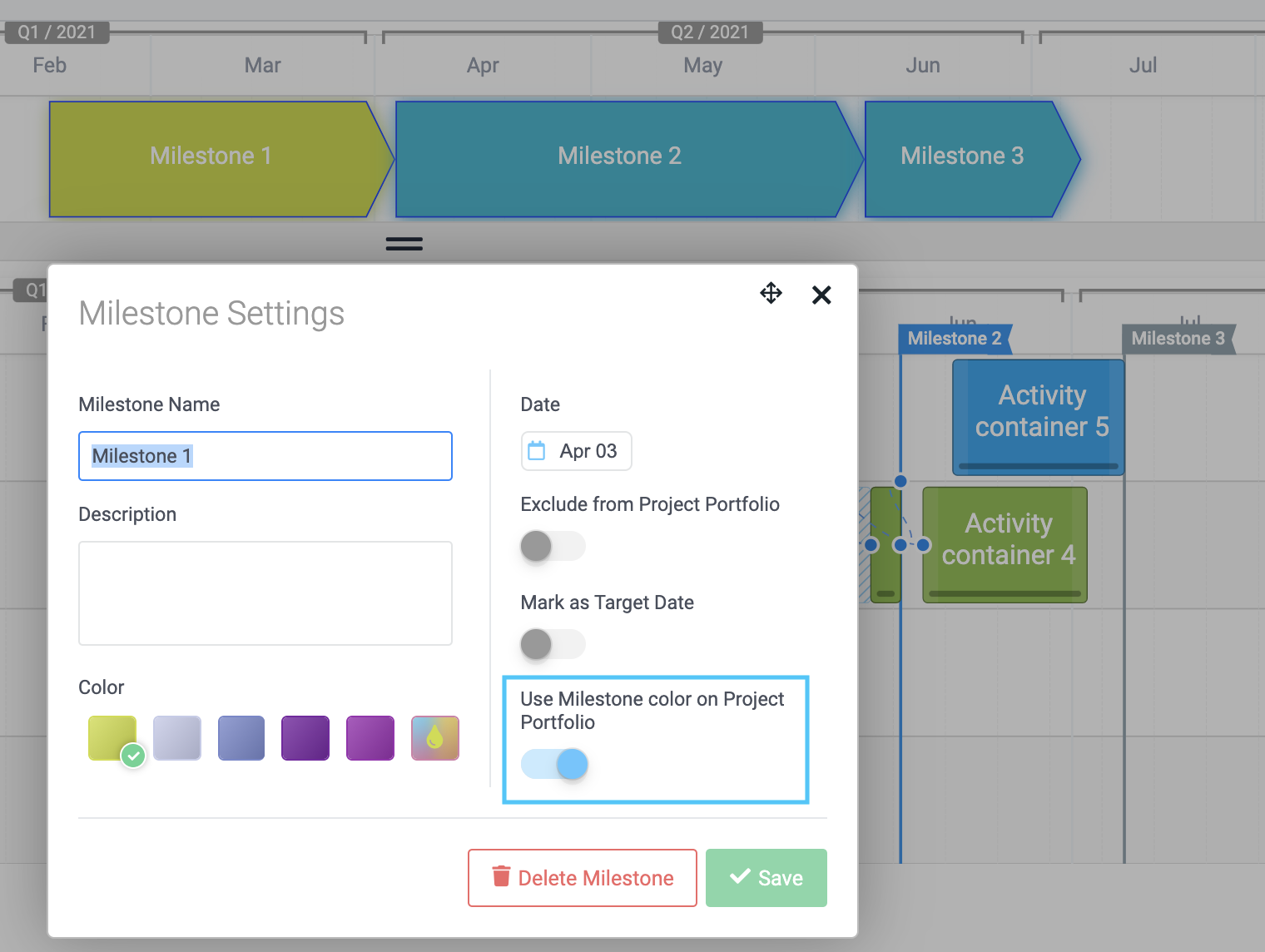
Task: Enable Mark as Target Date switch
Action: pos(553,644)
